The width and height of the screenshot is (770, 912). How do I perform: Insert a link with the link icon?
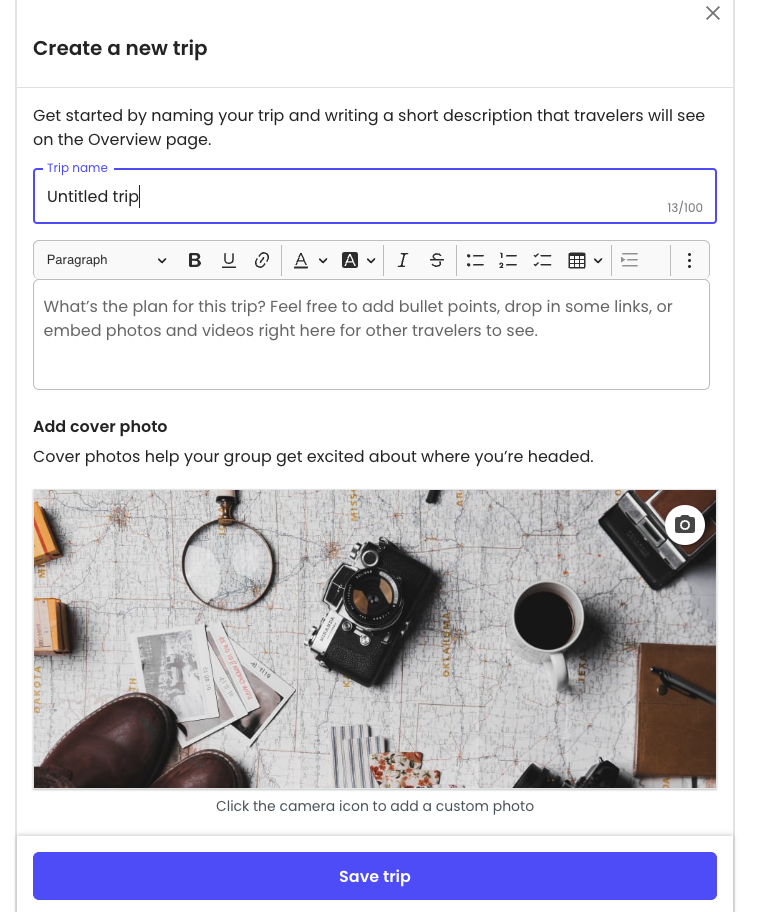[262, 260]
